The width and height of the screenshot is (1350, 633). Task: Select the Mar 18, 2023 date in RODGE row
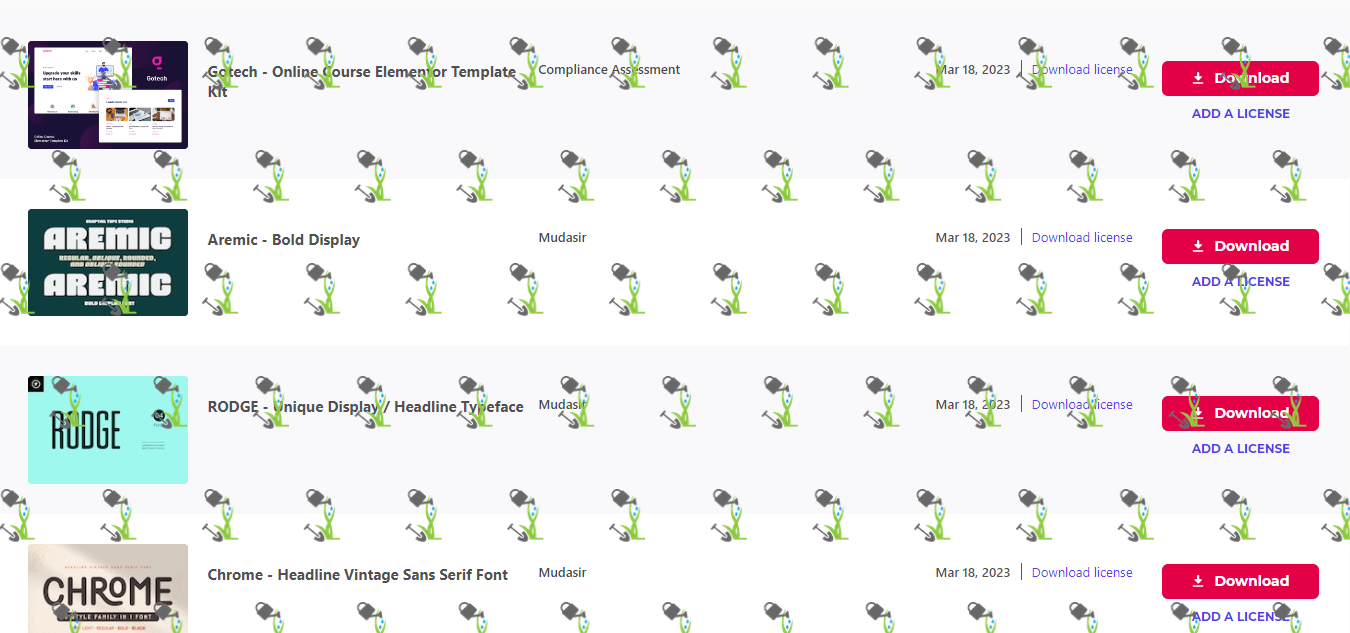point(973,405)
